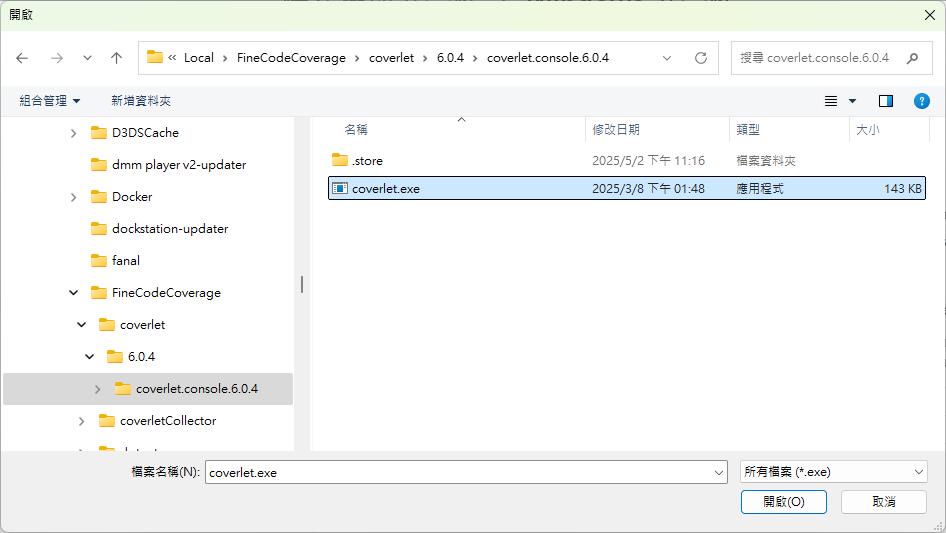The image size is (946, 533).
Task: Expand the Docker folder node
Action: tap(74, 197)
